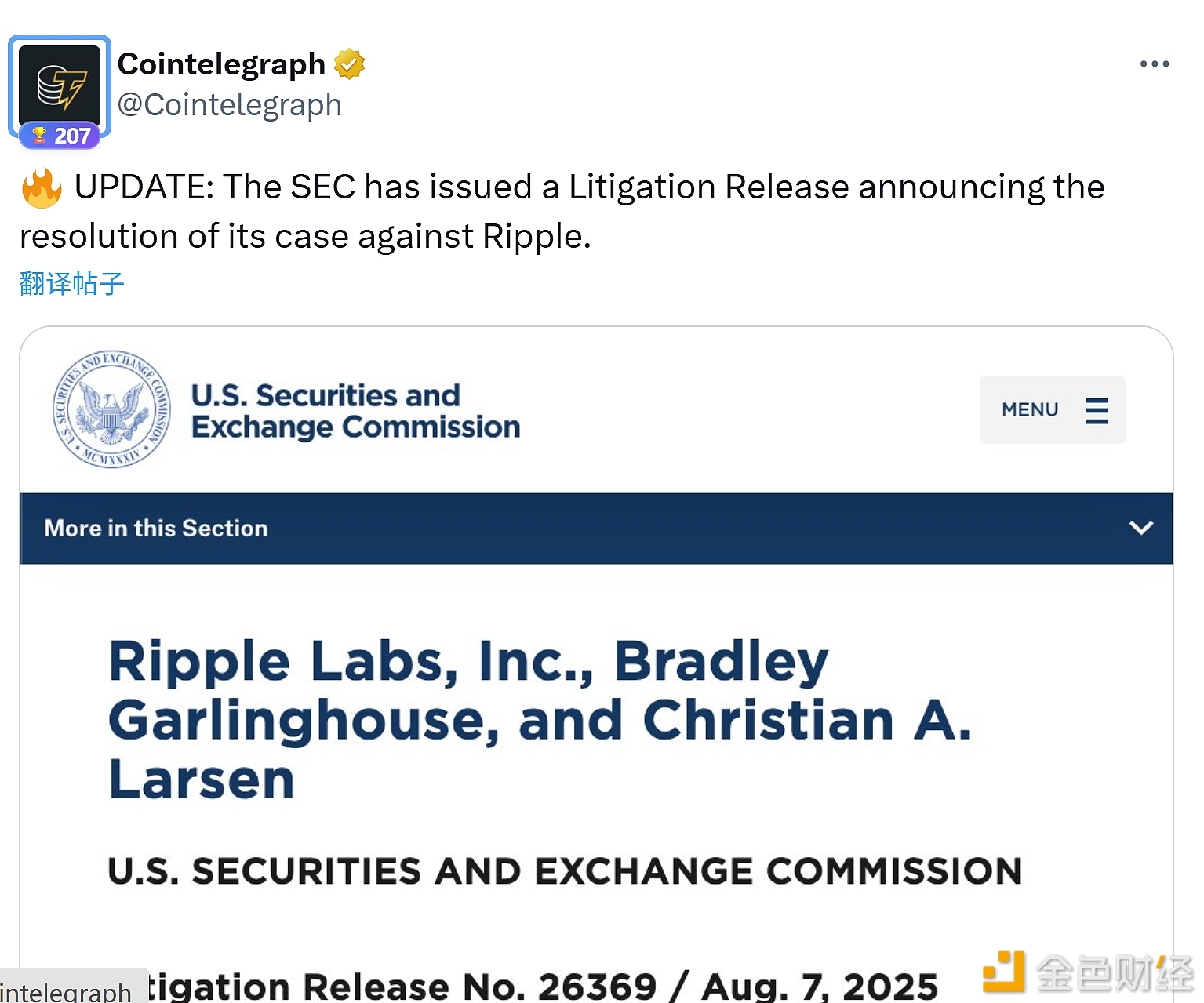Open the three-dot more options menu
This screenshot has width=1204, height=1003.
(1154, 64)
